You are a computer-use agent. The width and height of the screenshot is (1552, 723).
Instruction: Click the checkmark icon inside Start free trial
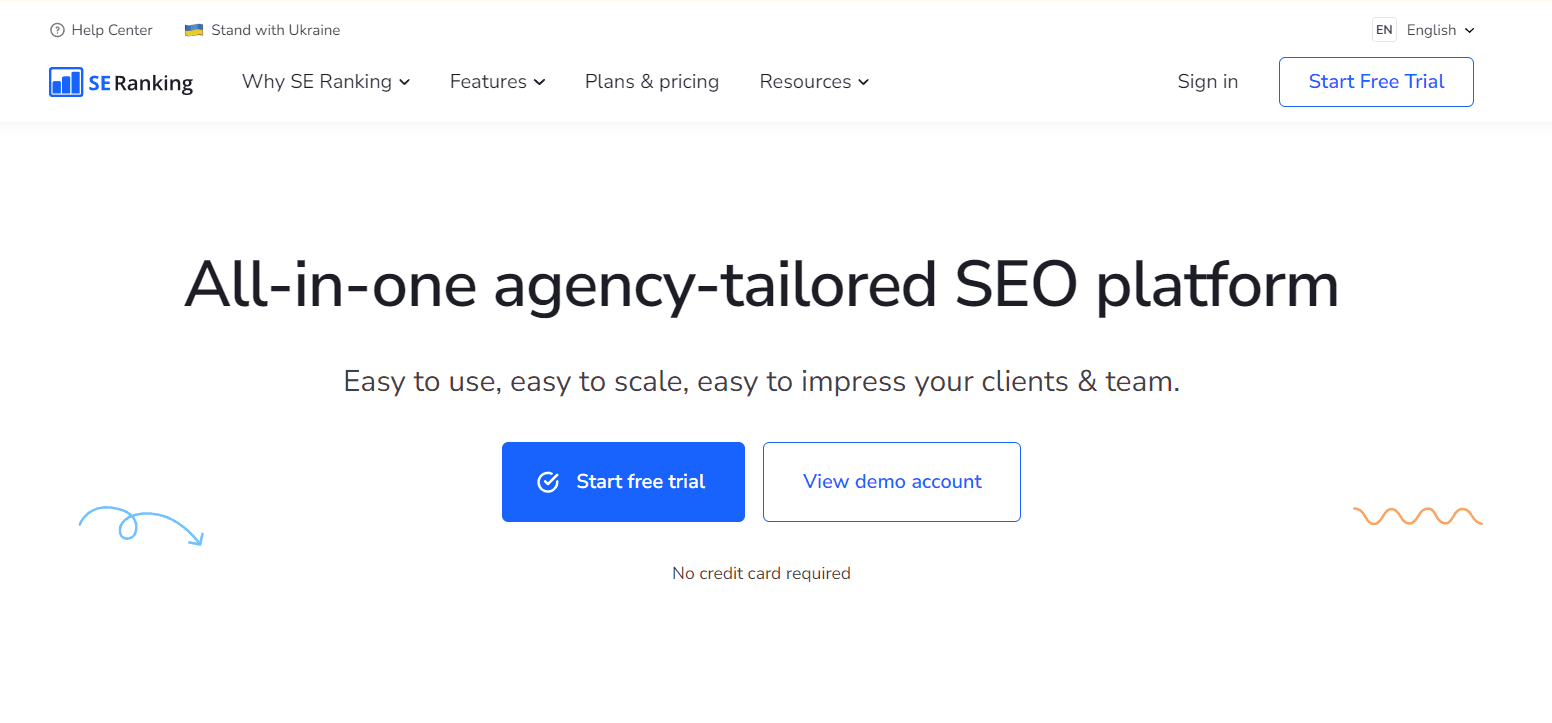point(548,481)
